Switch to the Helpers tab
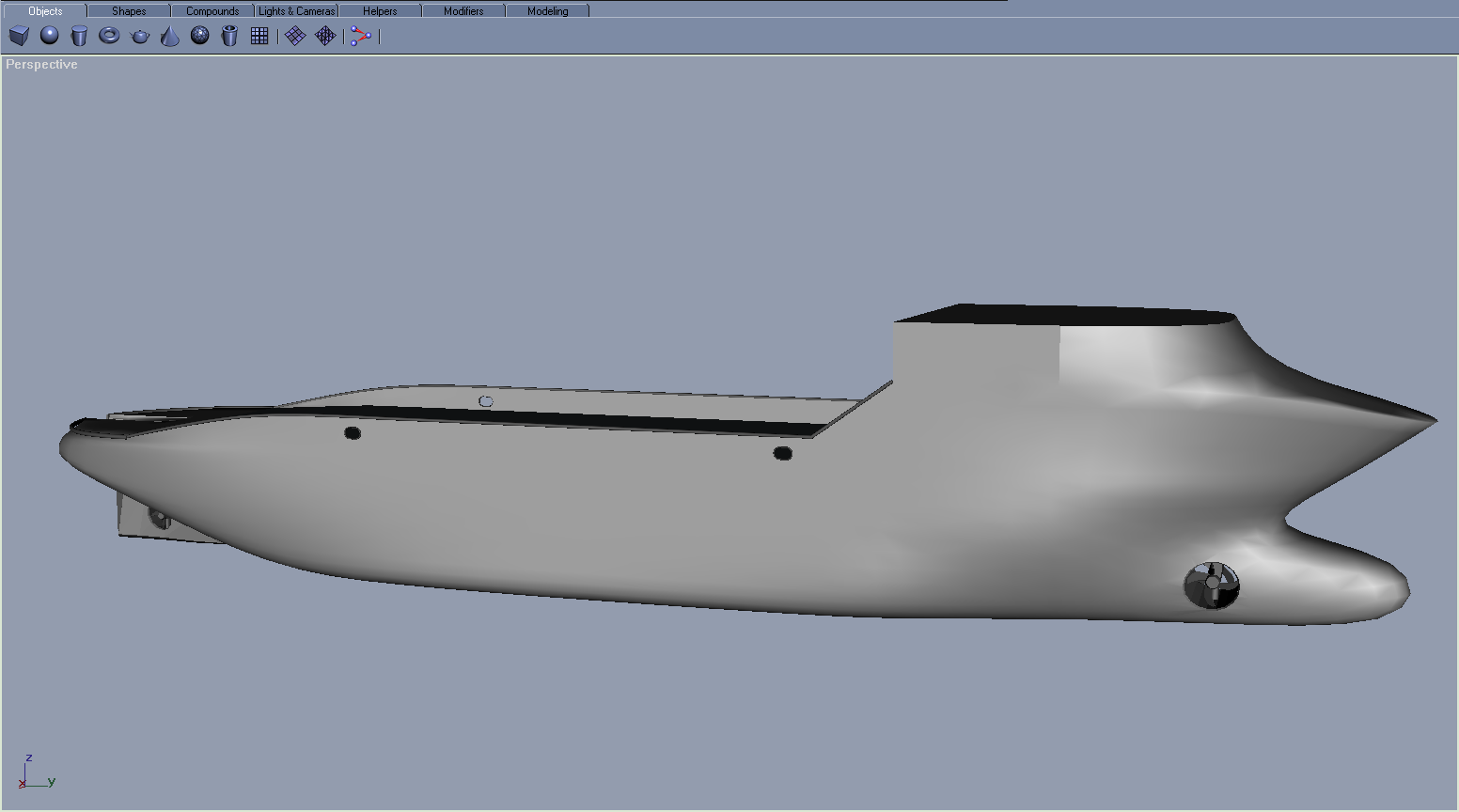1459x812 pixels. click(380, 11)
